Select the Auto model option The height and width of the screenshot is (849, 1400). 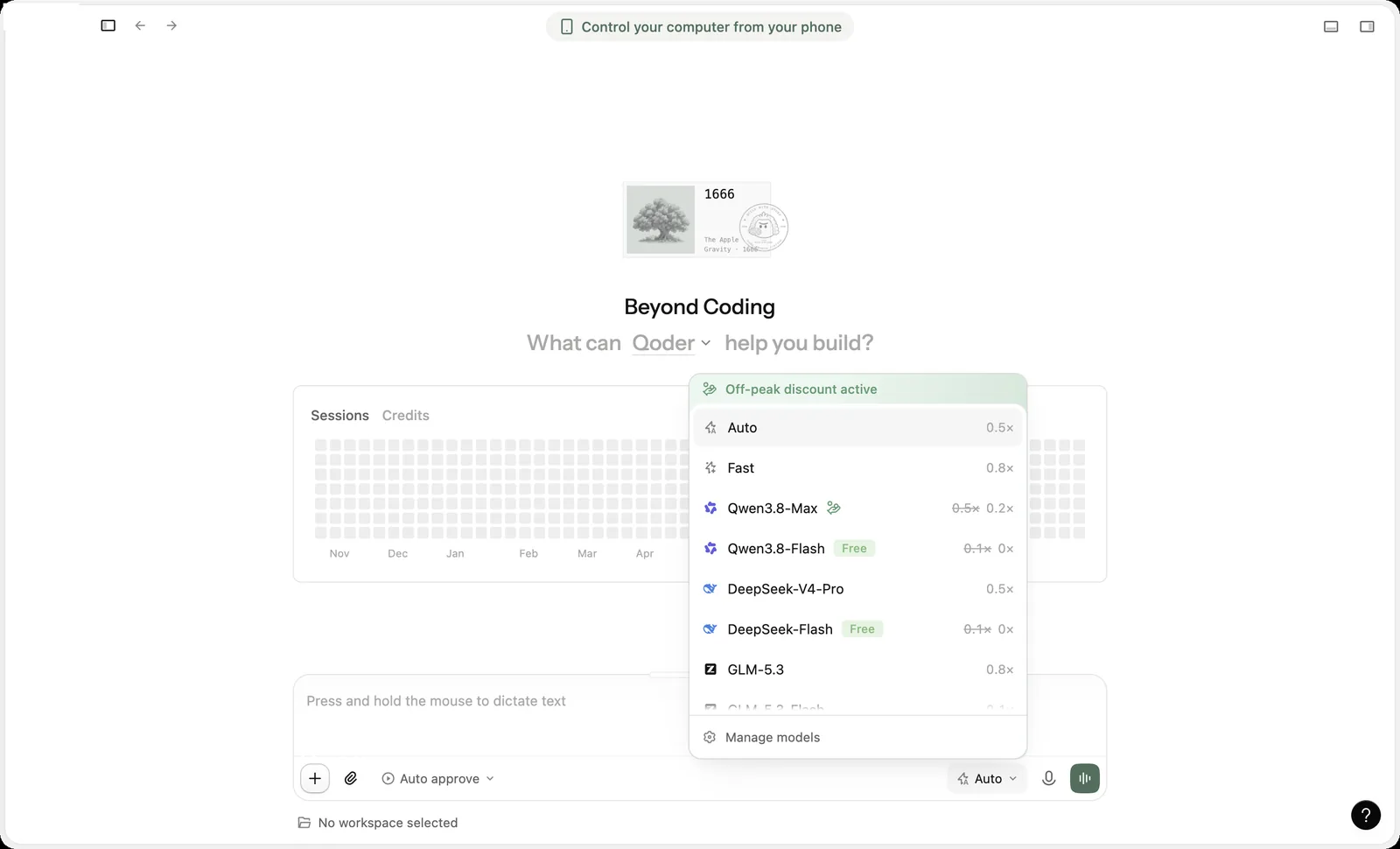click(x=857, y=428)
